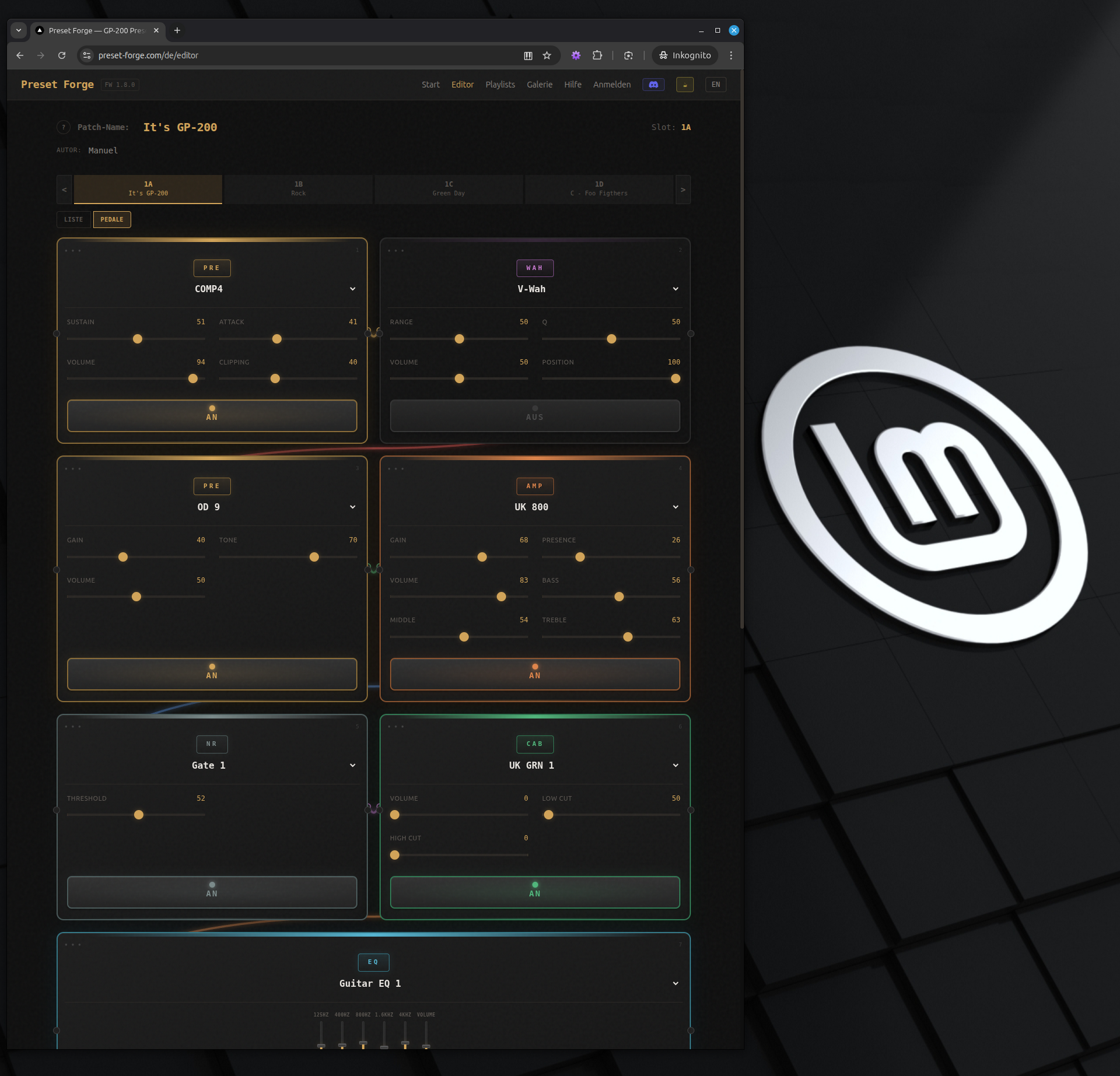The width and height of the screenshot is (1120, 1076).
Task: Go to next patch bank arrow
Action: pyautogui.click(x=682, y=190)
